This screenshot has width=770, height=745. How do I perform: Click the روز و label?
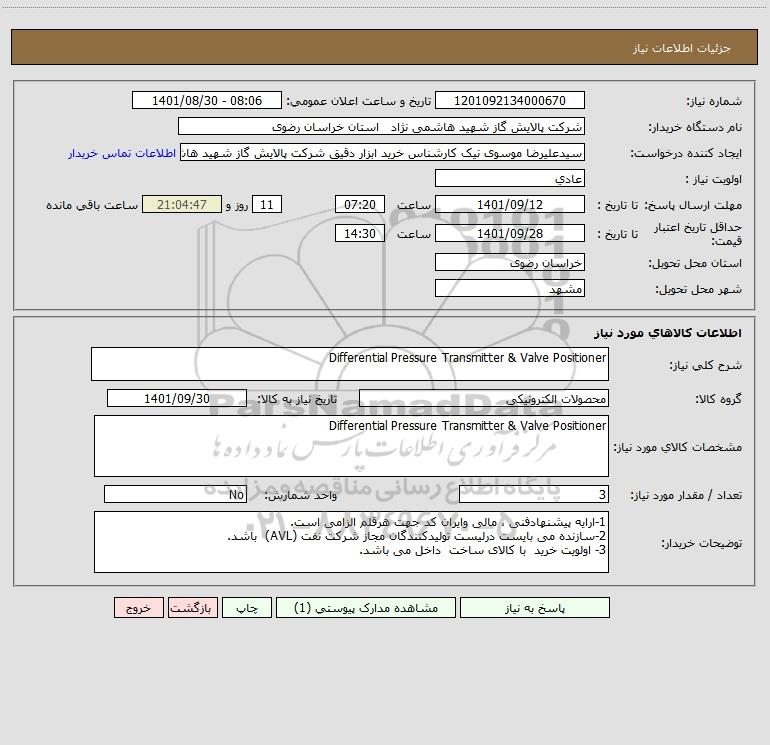pyautogui.click(x=237, y=205)
